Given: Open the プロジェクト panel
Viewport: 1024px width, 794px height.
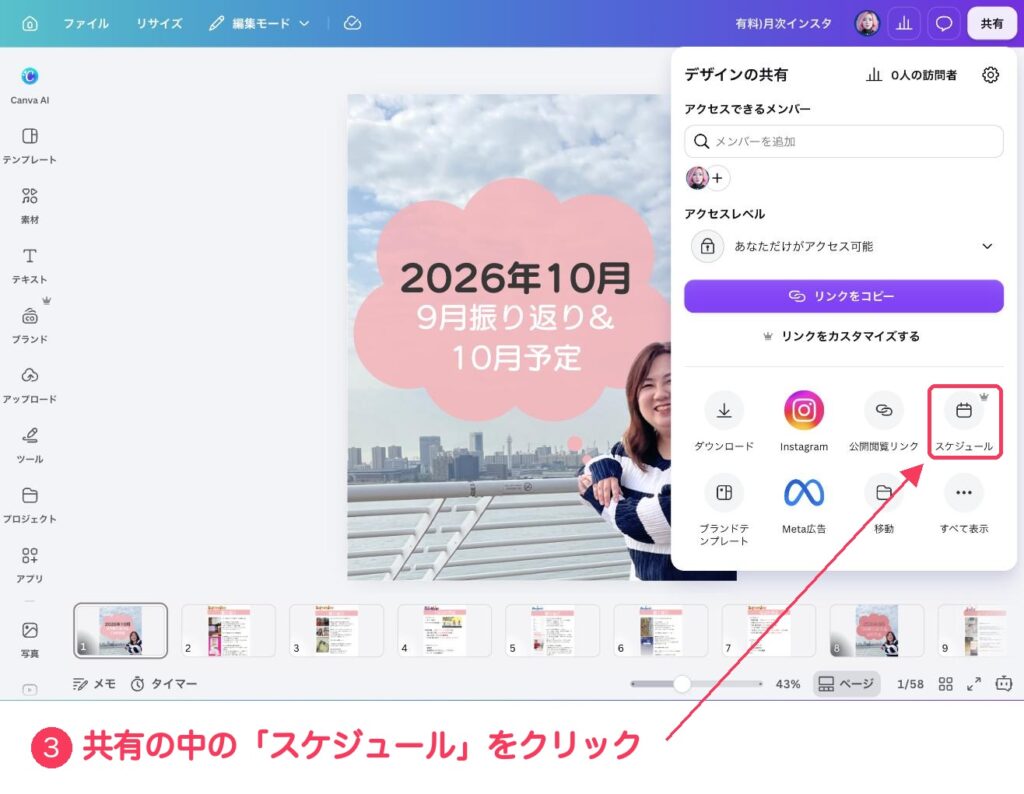Looking at the screenshot, I should (29, 505).
